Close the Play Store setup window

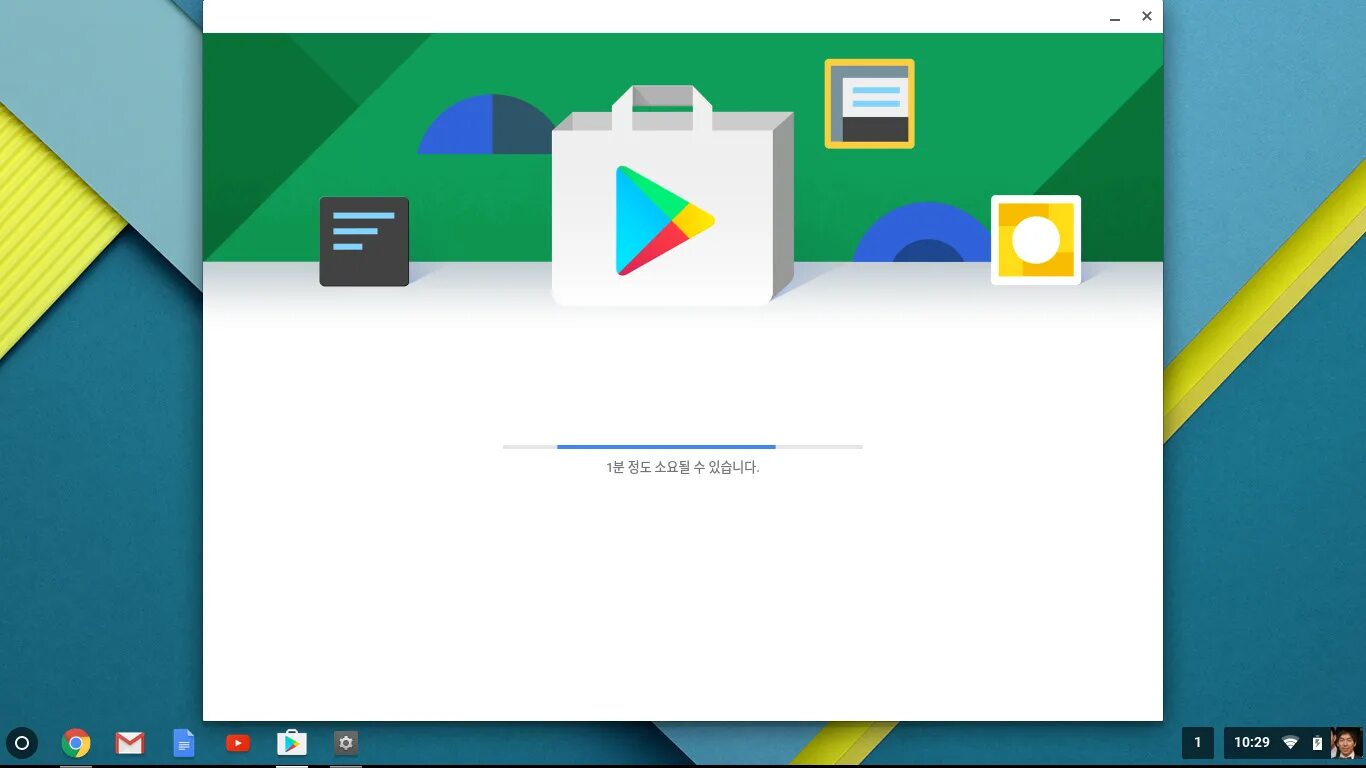pos(1147,16)
